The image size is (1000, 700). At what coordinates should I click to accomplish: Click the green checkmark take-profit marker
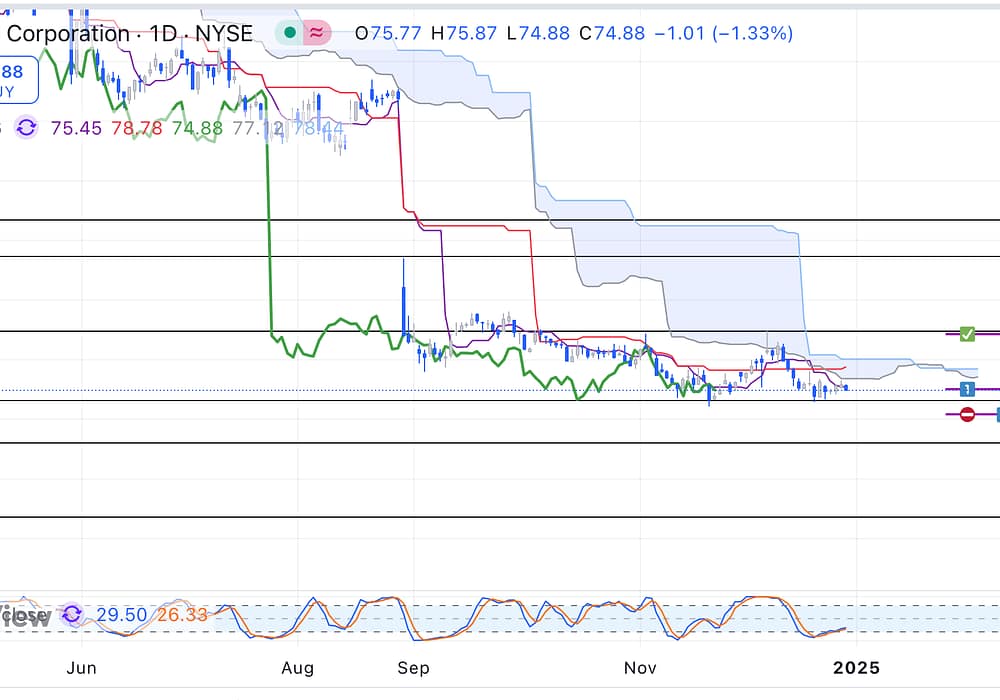[967, 333]
